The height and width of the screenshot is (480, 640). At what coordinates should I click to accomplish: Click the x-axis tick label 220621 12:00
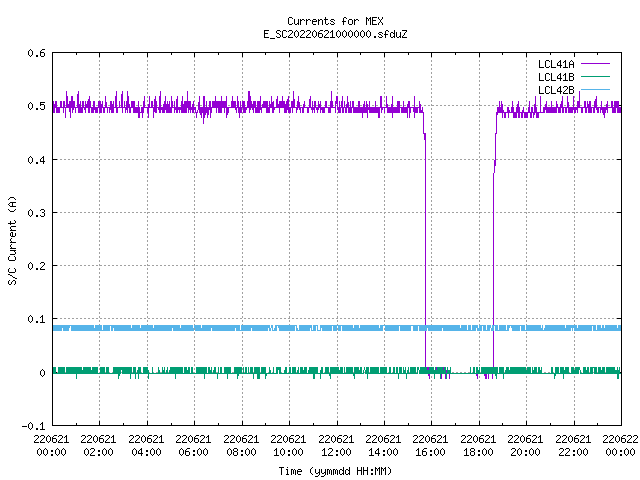pos(336,445)
